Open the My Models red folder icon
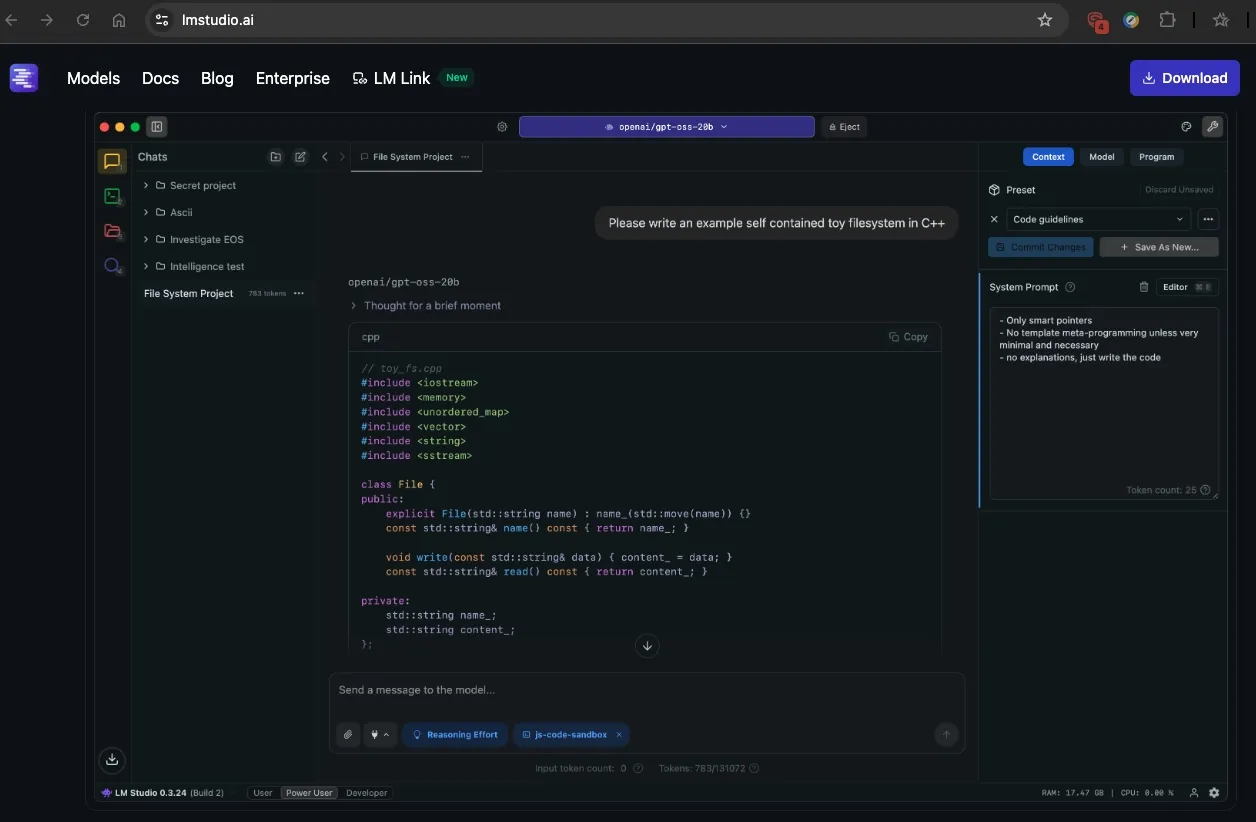 (x=112, y=231)
